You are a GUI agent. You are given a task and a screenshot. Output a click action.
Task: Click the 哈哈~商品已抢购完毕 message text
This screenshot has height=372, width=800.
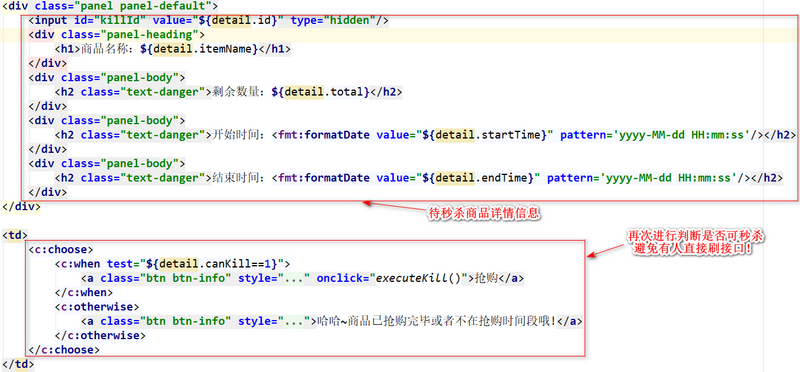coord(436,321)
